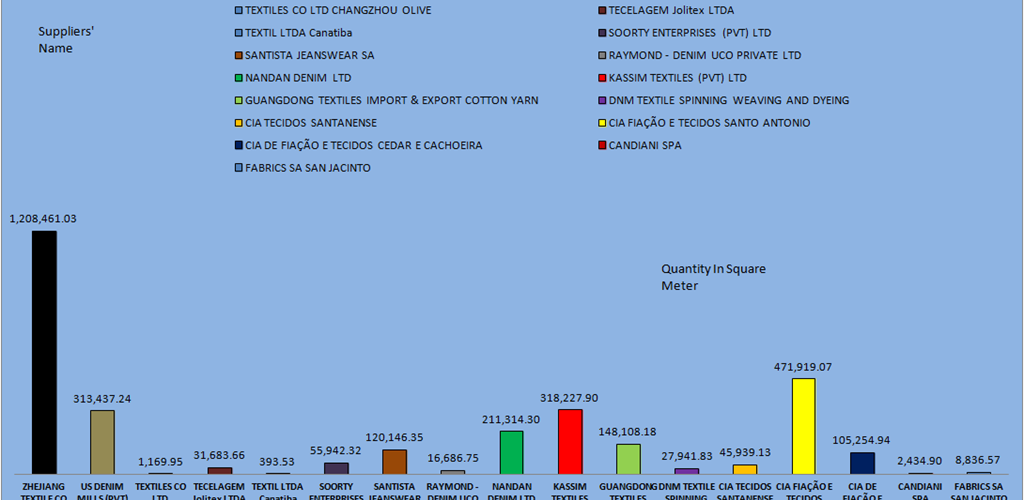Select legend entry FABRICS SA SAN JACINTO
Viewport: 1024px width, 500px height.
[x=302, y=168]
